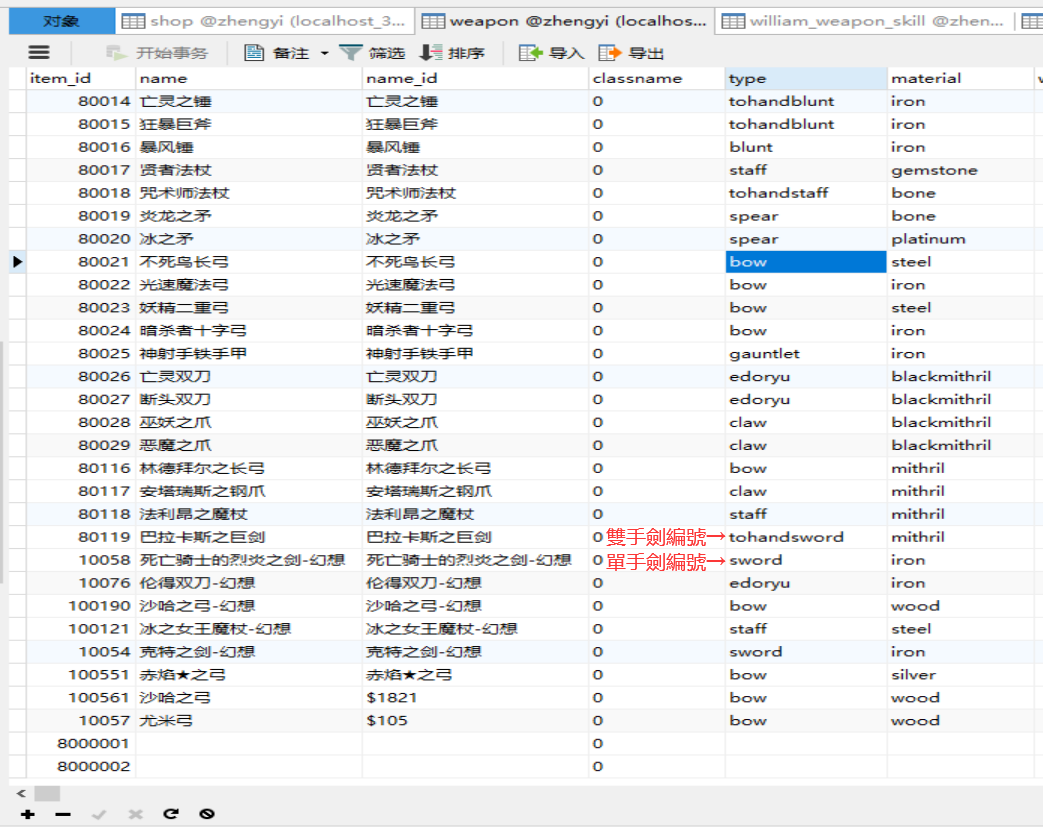Click name cell 安塔瑞斯之钢爪
This screenshot has height=827, width=1043.
tap(249, 491)
